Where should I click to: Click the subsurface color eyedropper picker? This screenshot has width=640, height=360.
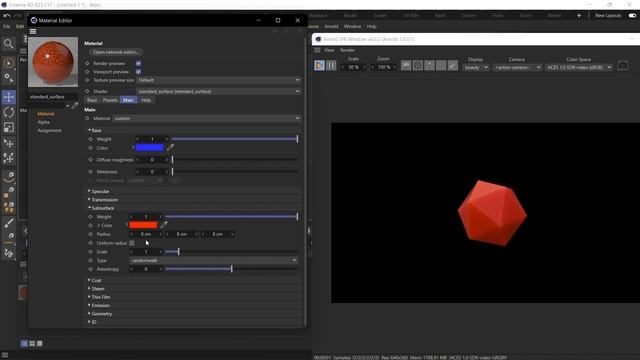tap(164, 225)
